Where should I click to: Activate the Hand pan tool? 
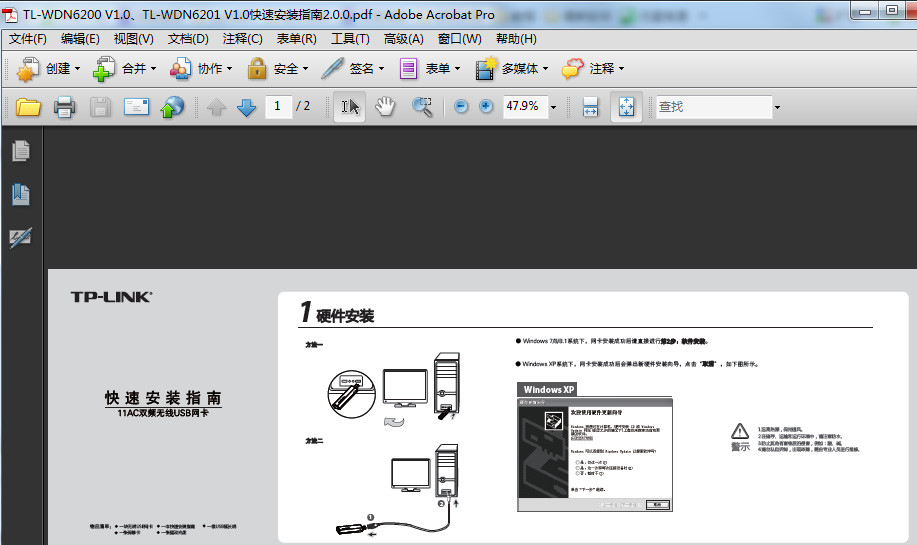385,106
